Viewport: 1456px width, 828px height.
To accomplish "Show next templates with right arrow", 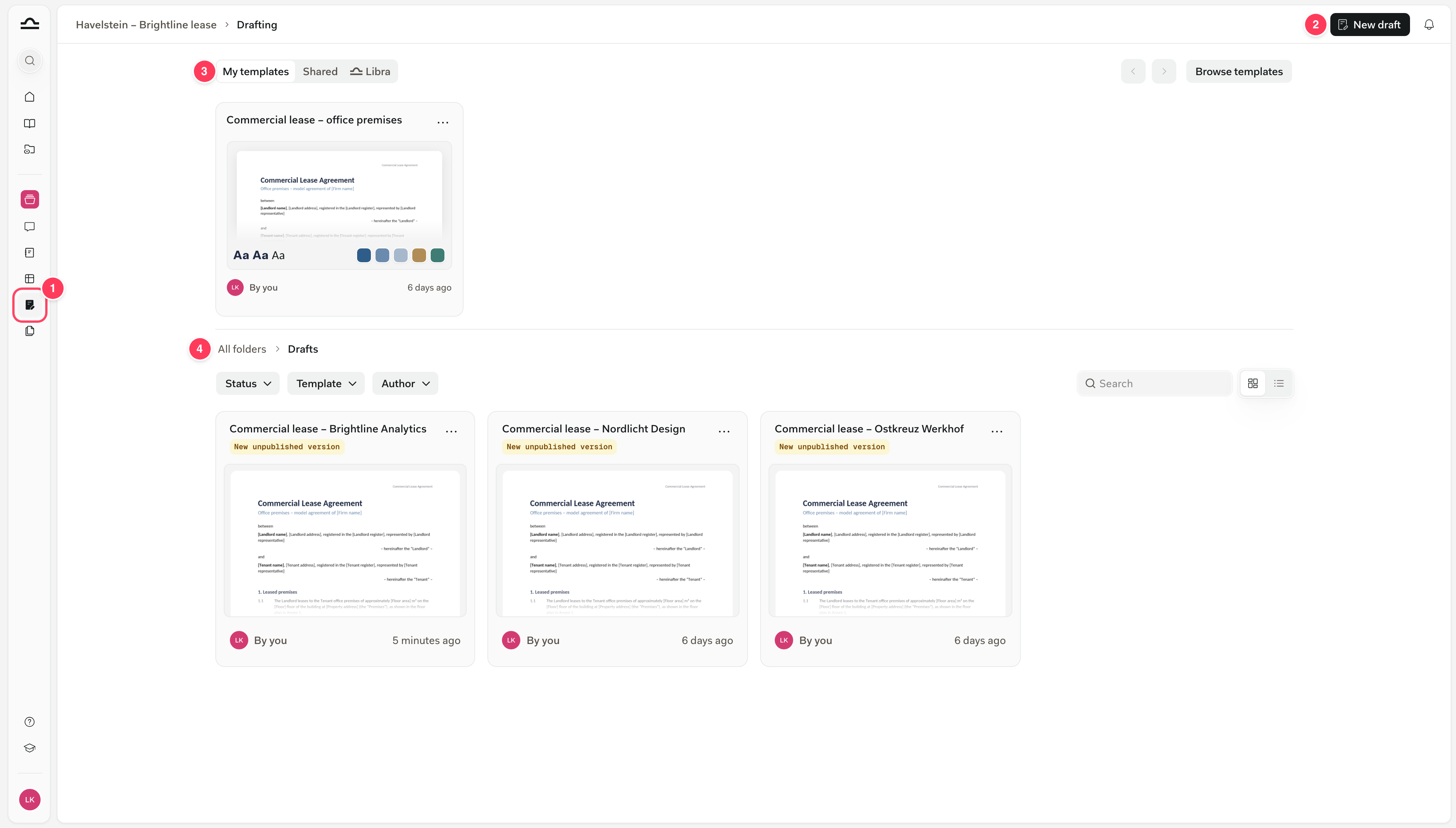I will (x=1164, y=72).
